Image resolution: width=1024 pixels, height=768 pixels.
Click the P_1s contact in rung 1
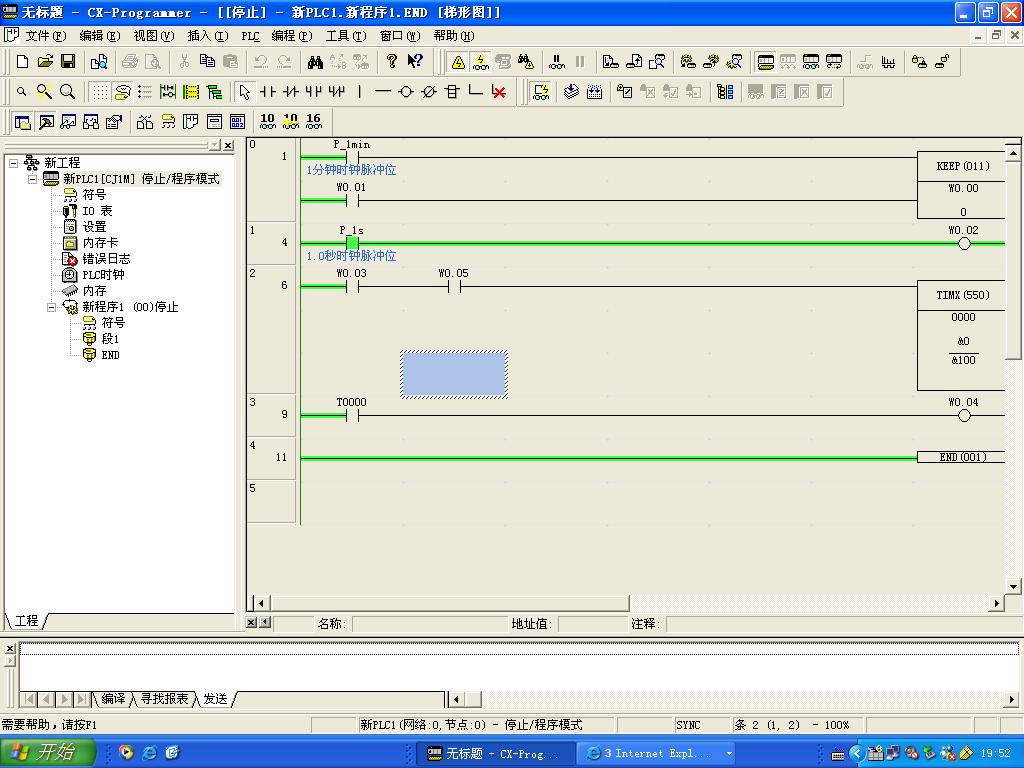[x=352, y=244]
